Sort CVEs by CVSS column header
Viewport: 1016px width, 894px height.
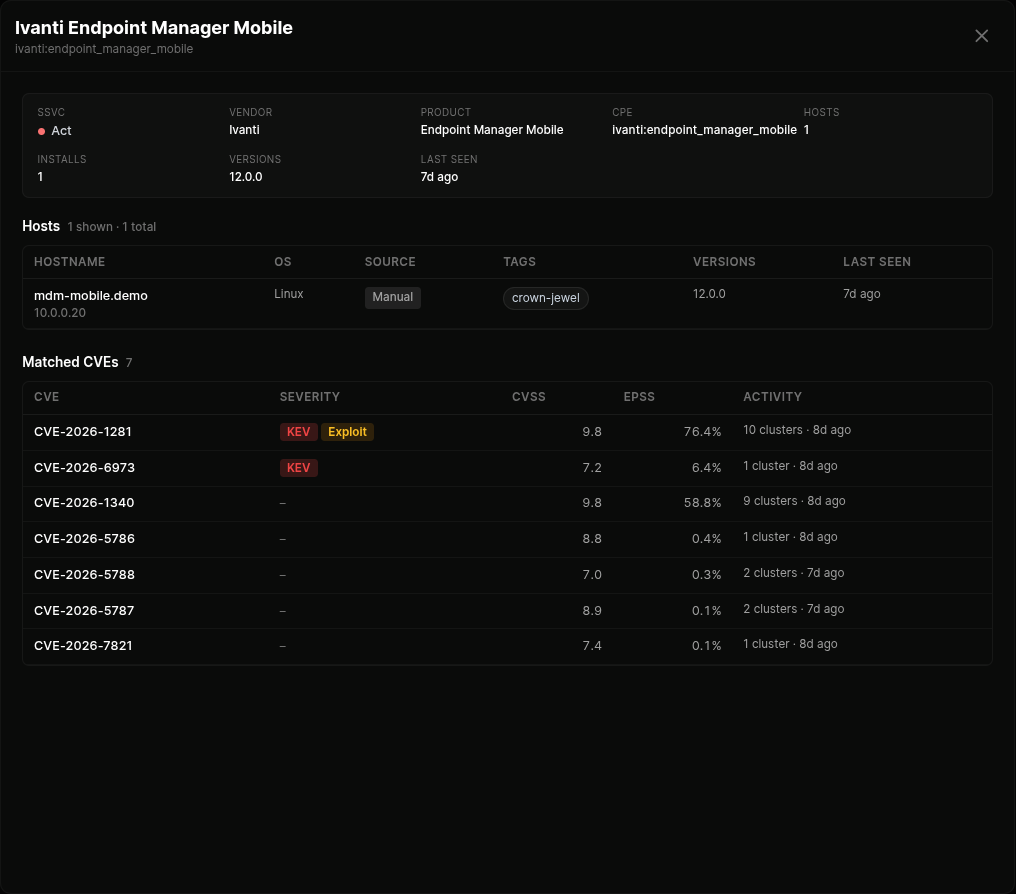[x=529, y=396]
